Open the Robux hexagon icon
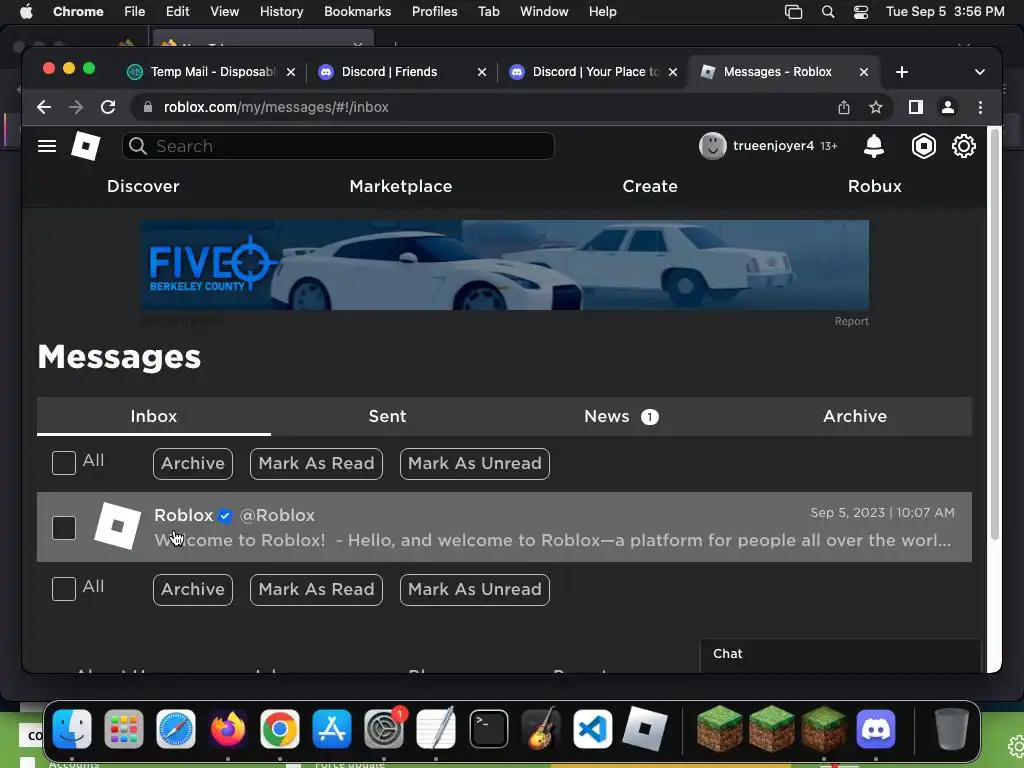This screenshot has width=1024, height=768. [923, 146]
